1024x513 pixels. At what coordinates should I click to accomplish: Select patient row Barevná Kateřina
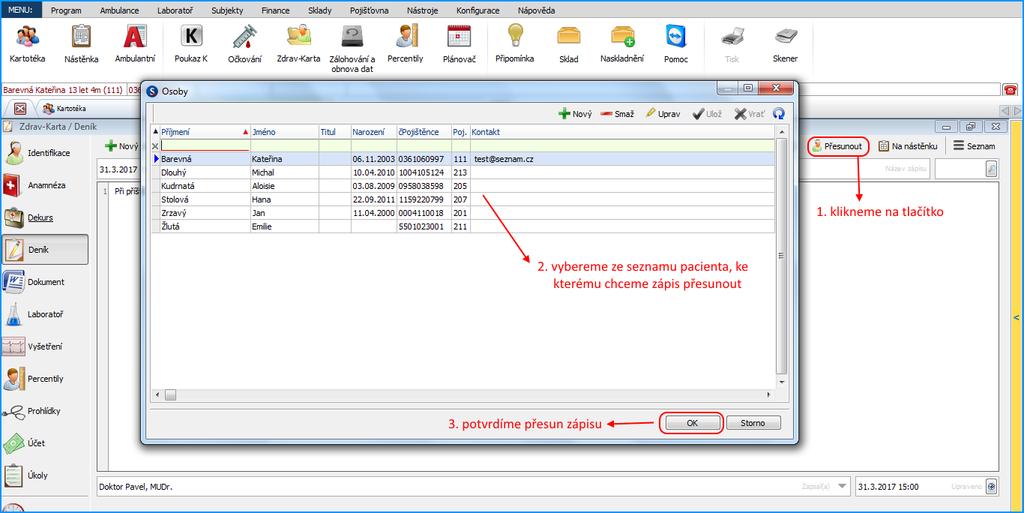click(x=463, y=159)
